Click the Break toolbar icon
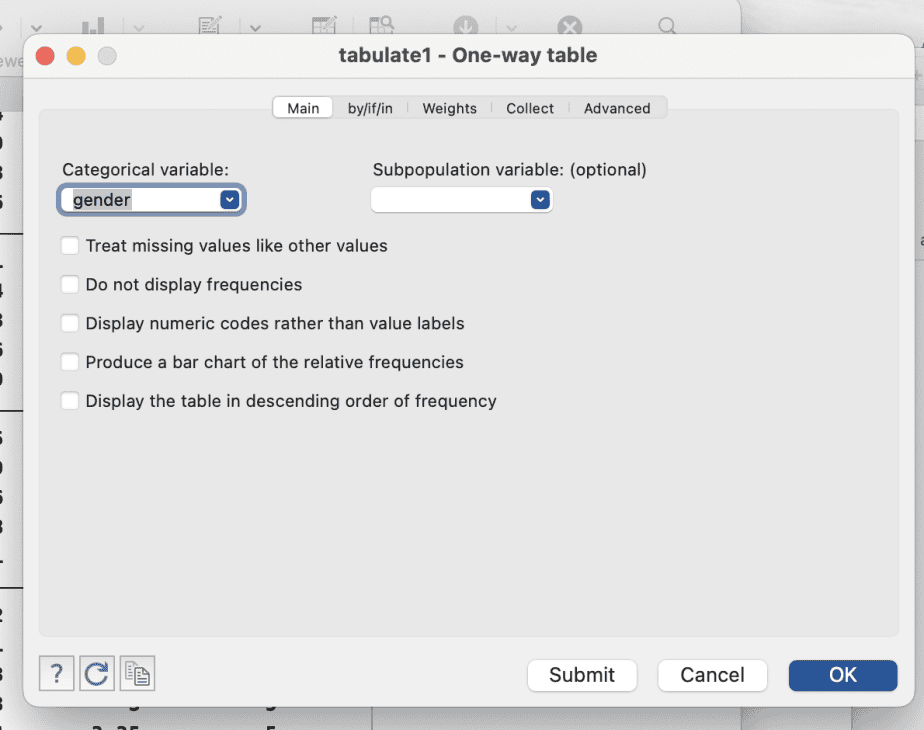The image size is (924, 730). tap(569, 27)
